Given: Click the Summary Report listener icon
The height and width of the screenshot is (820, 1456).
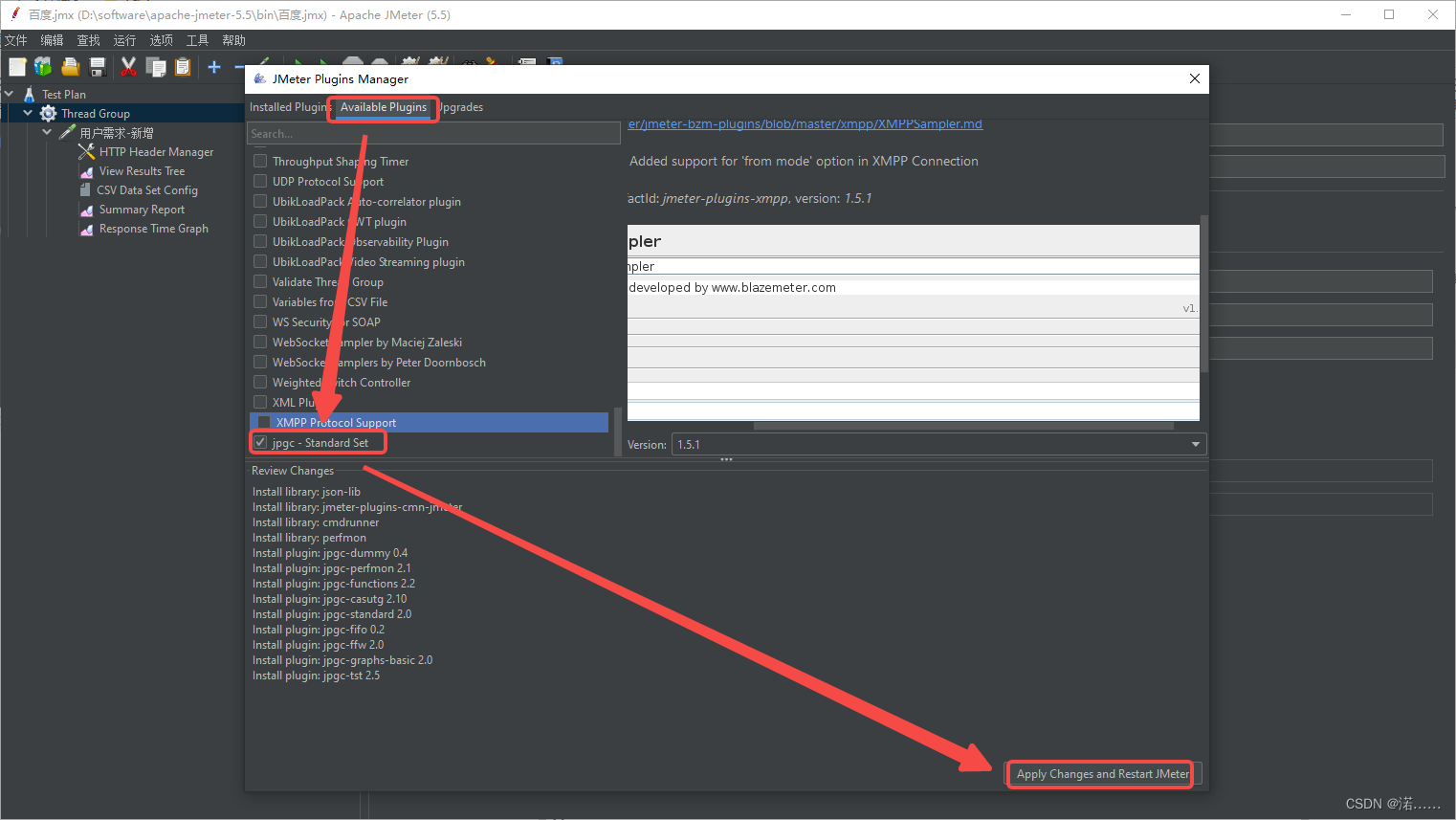Looking at the screenshot, I should point(87,210).
